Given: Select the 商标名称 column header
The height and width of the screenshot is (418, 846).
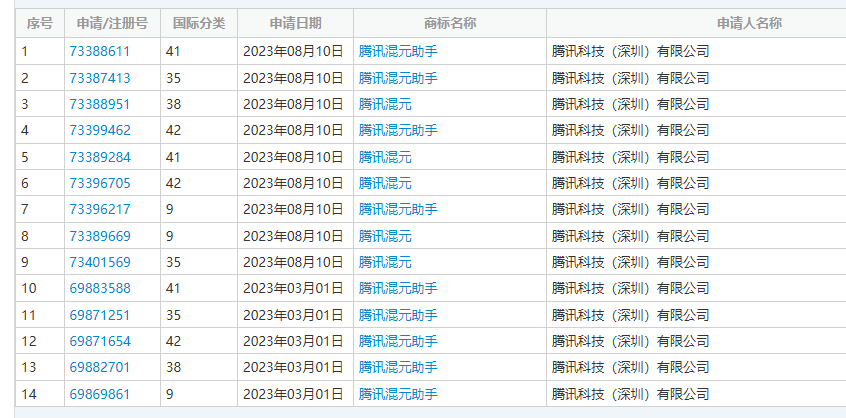Looking at the screenshot, I should tap(449, 23).
